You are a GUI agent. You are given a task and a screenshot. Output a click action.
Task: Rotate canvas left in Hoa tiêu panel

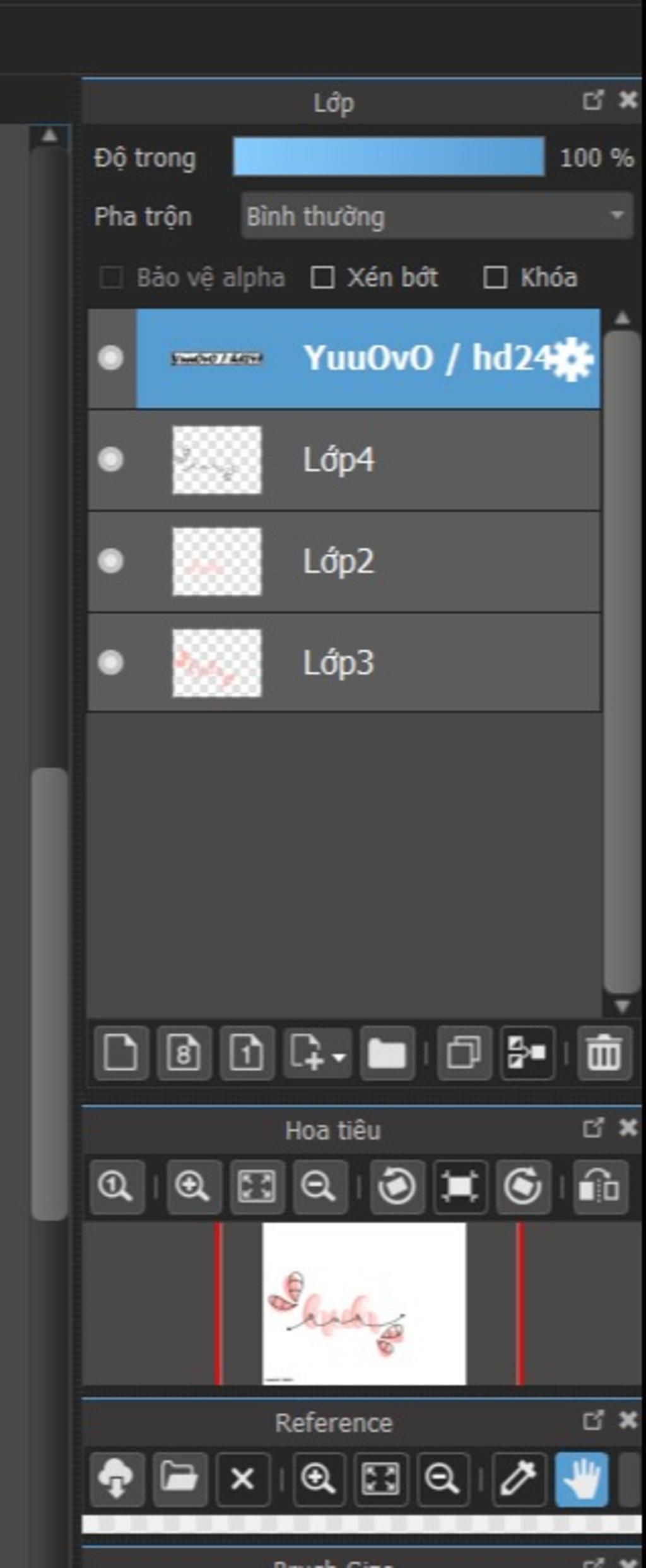point(396,1186)
